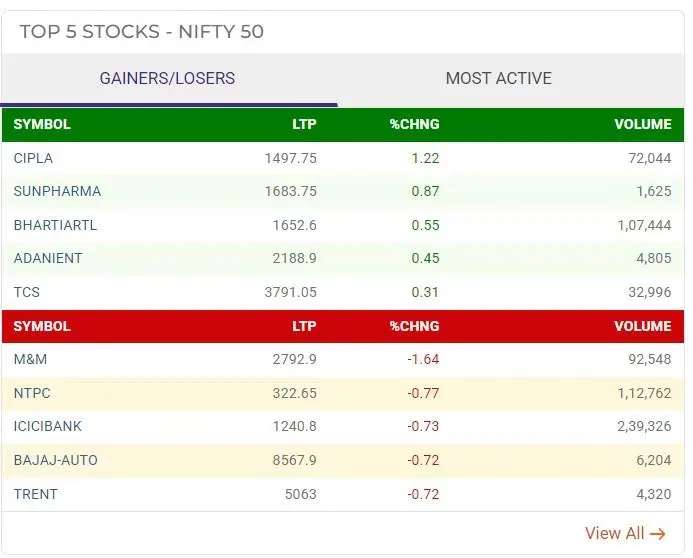Click the CIPLA LTP value 1497.75
The image size is (693, 558).
tap(290, 158)
